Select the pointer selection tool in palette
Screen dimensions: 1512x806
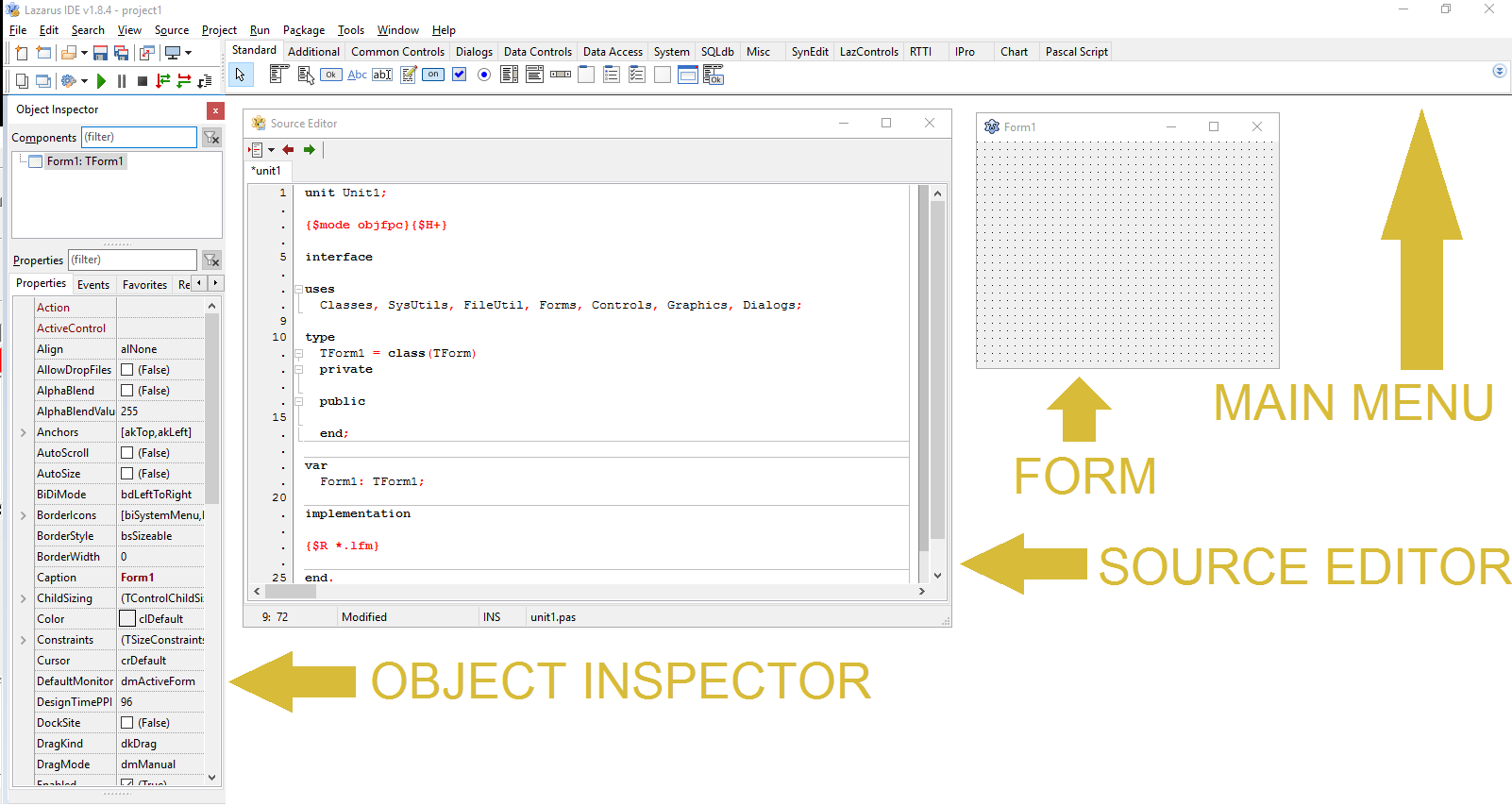tap(241, 75)
